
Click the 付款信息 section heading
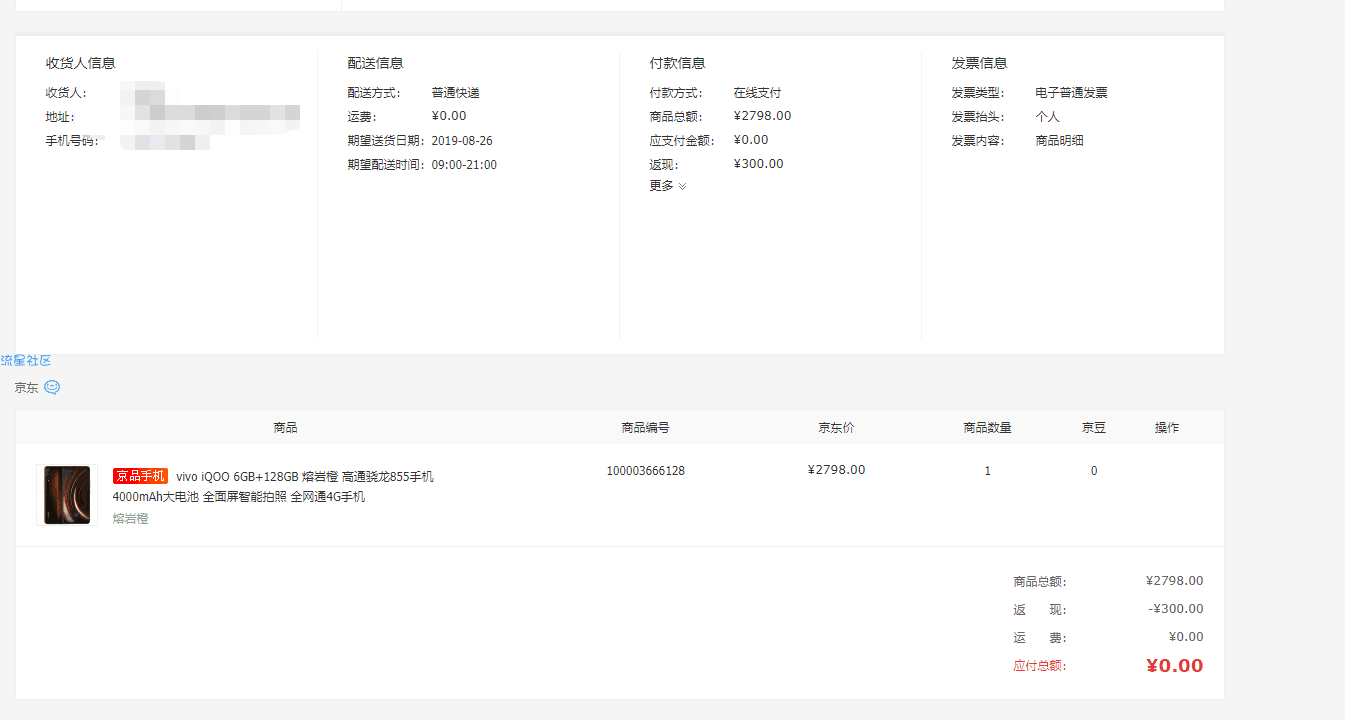677,63
